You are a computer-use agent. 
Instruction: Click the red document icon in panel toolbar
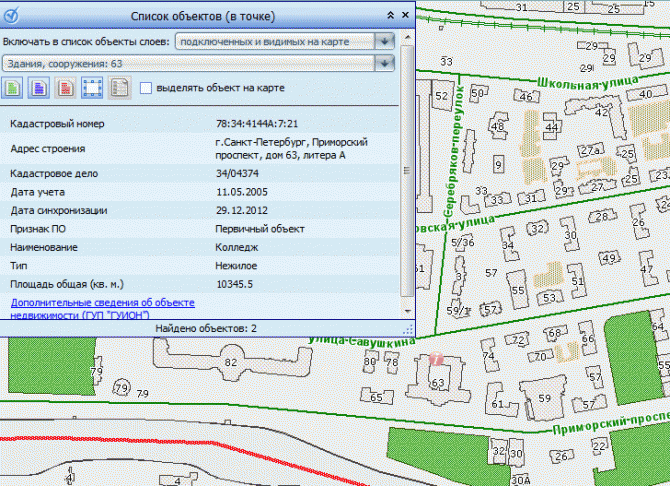coord(65,88)
